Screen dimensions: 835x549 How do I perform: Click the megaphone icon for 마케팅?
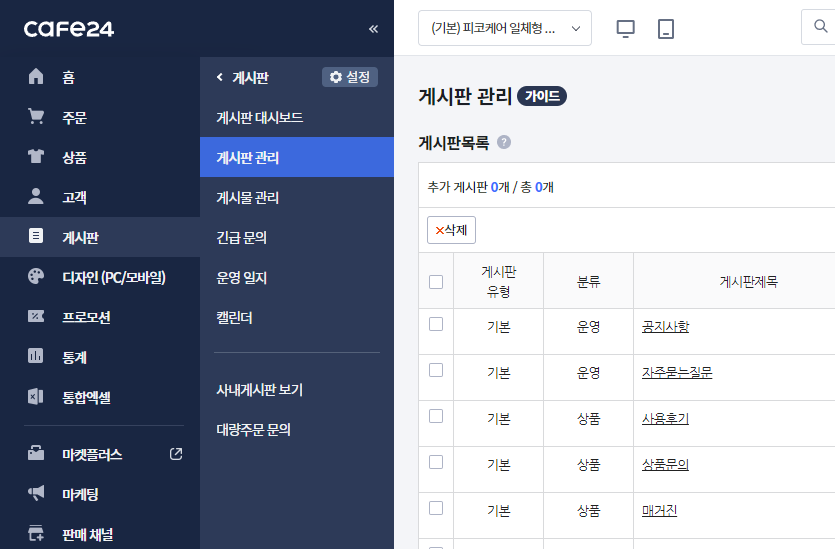[36, 493]
